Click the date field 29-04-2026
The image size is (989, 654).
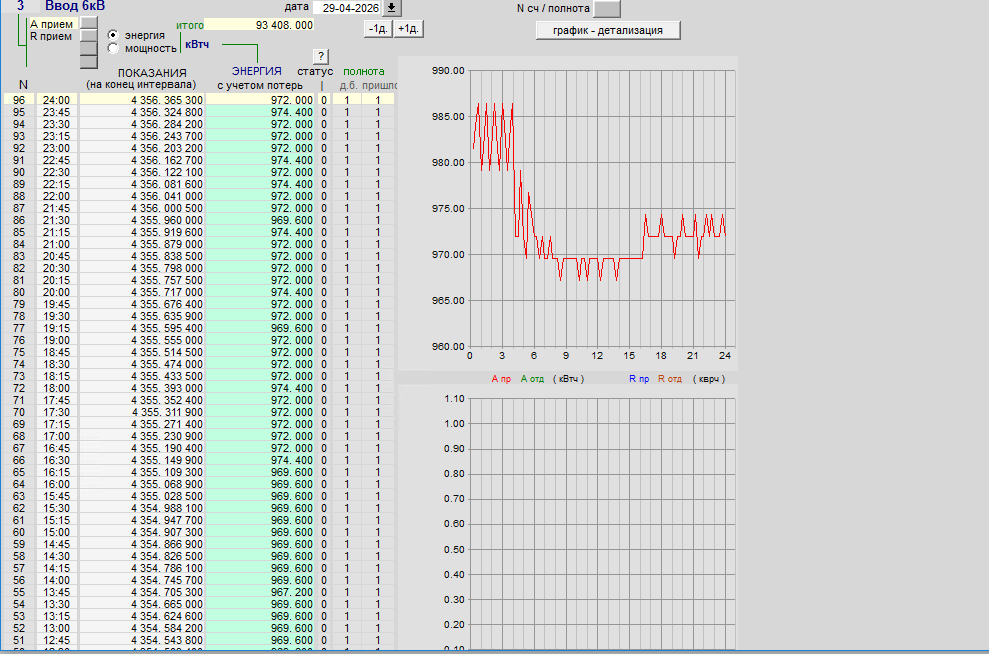point(348,8)
